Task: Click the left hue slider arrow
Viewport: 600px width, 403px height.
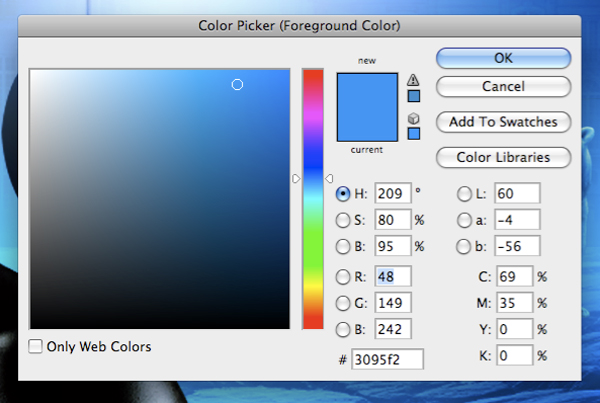Action: coord(296,178)
